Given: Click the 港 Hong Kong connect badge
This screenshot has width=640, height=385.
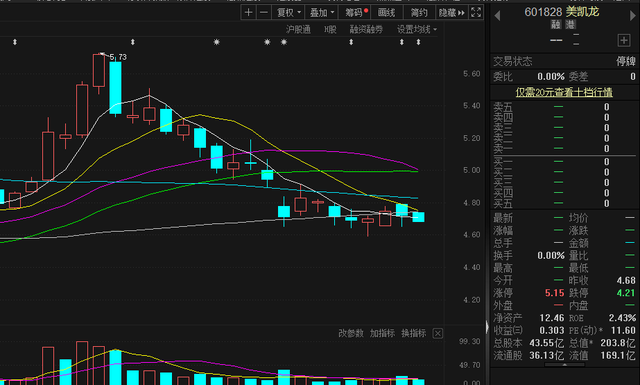Looking at the screenshot, I should pos(570,24).
